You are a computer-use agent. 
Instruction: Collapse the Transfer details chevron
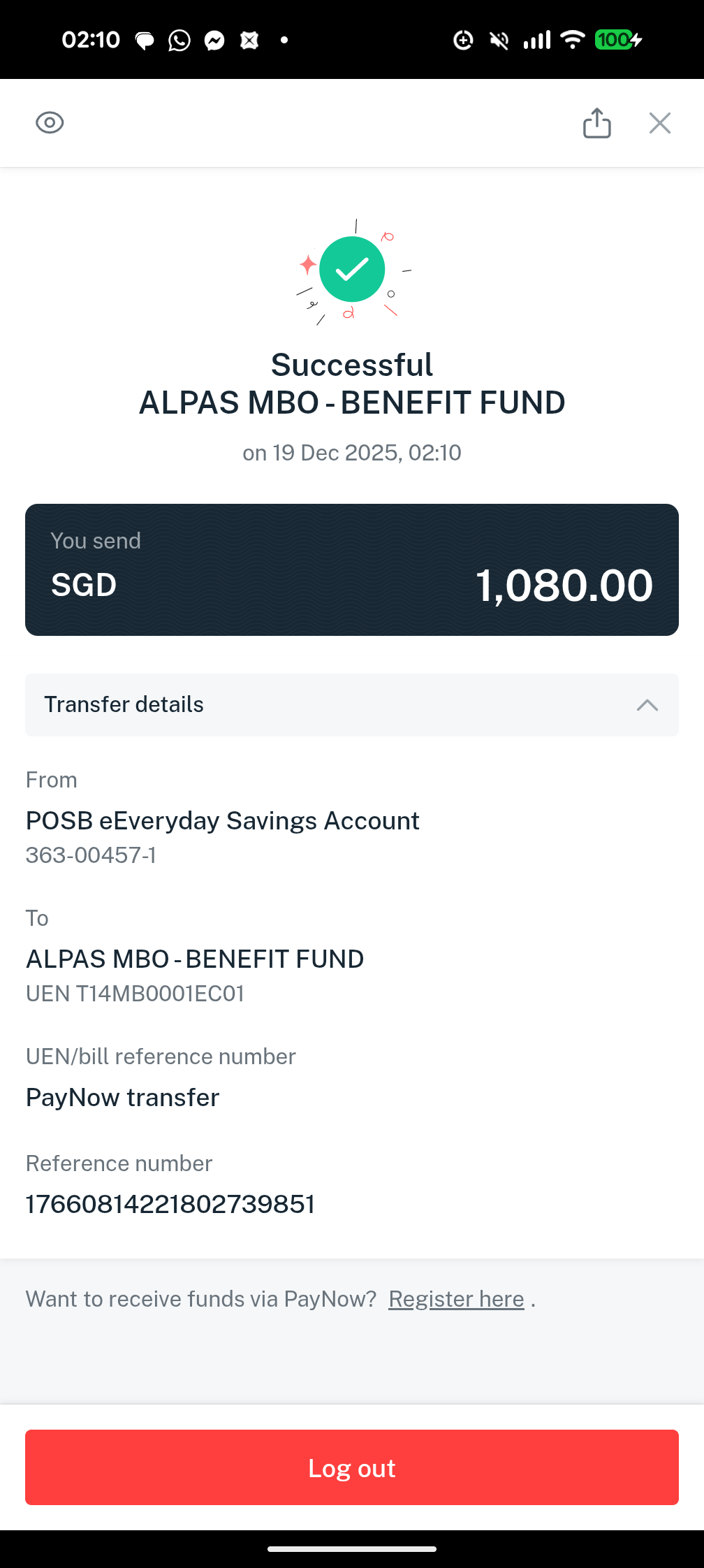click(647, 705)
